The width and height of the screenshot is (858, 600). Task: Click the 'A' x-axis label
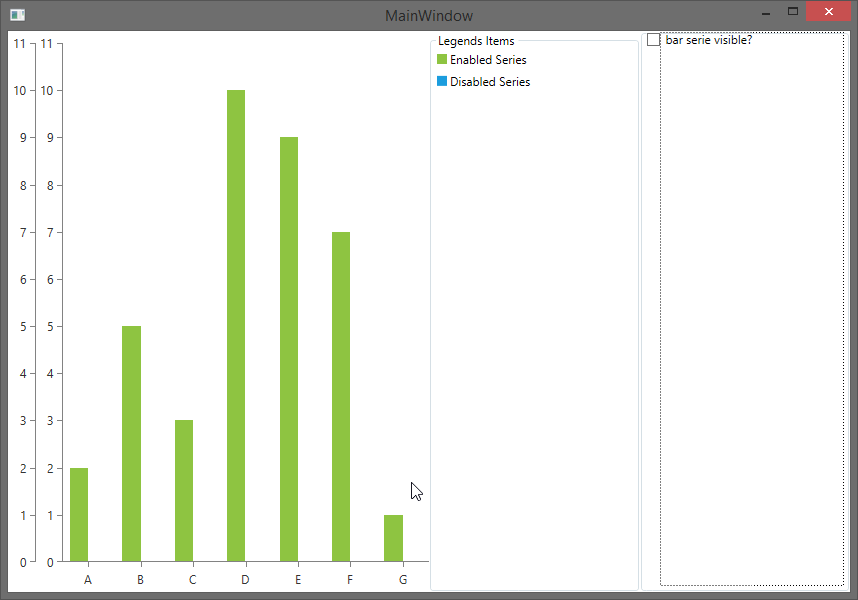(88, 580)
